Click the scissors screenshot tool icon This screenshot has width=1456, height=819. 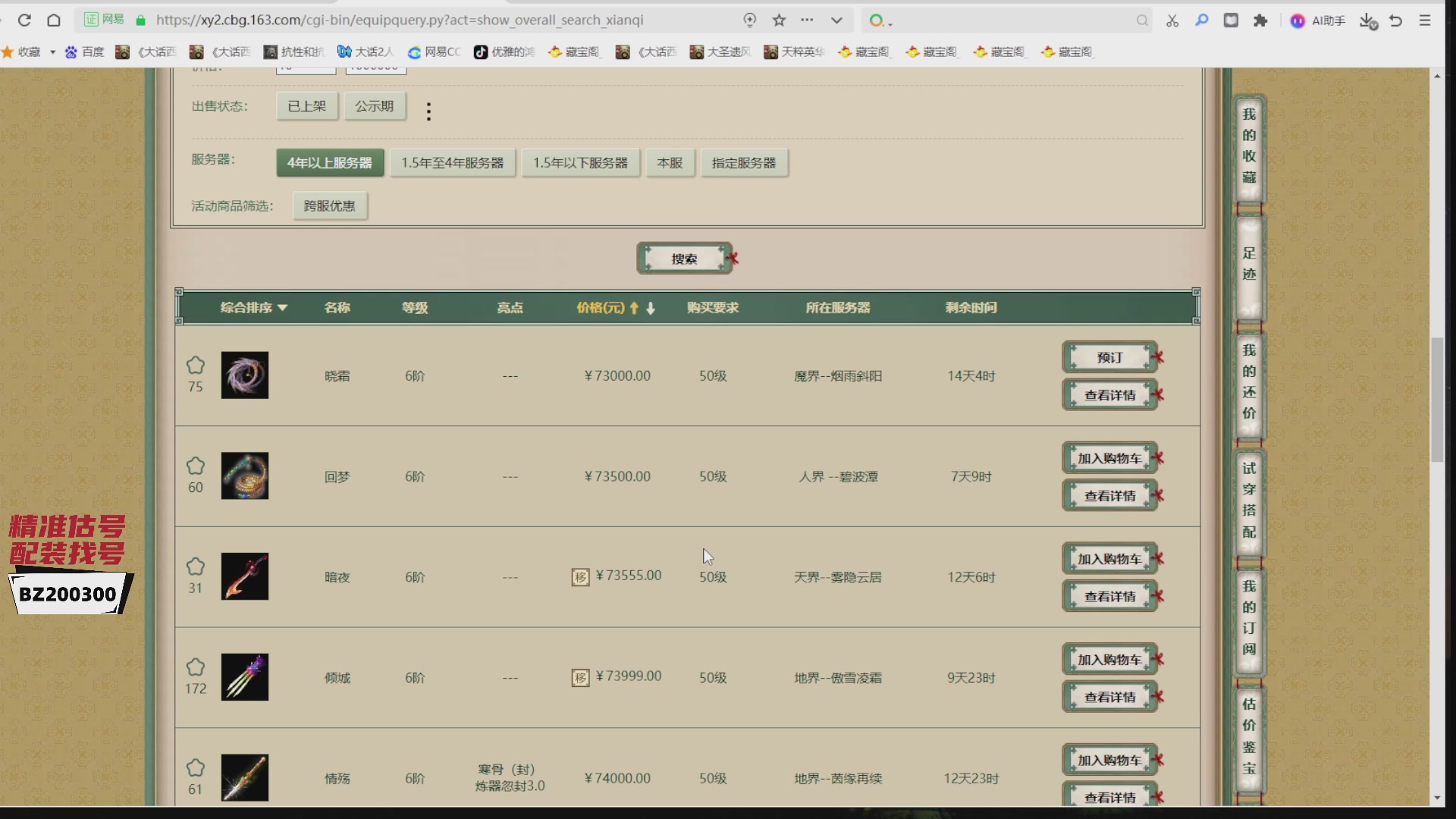[1172, 20]
